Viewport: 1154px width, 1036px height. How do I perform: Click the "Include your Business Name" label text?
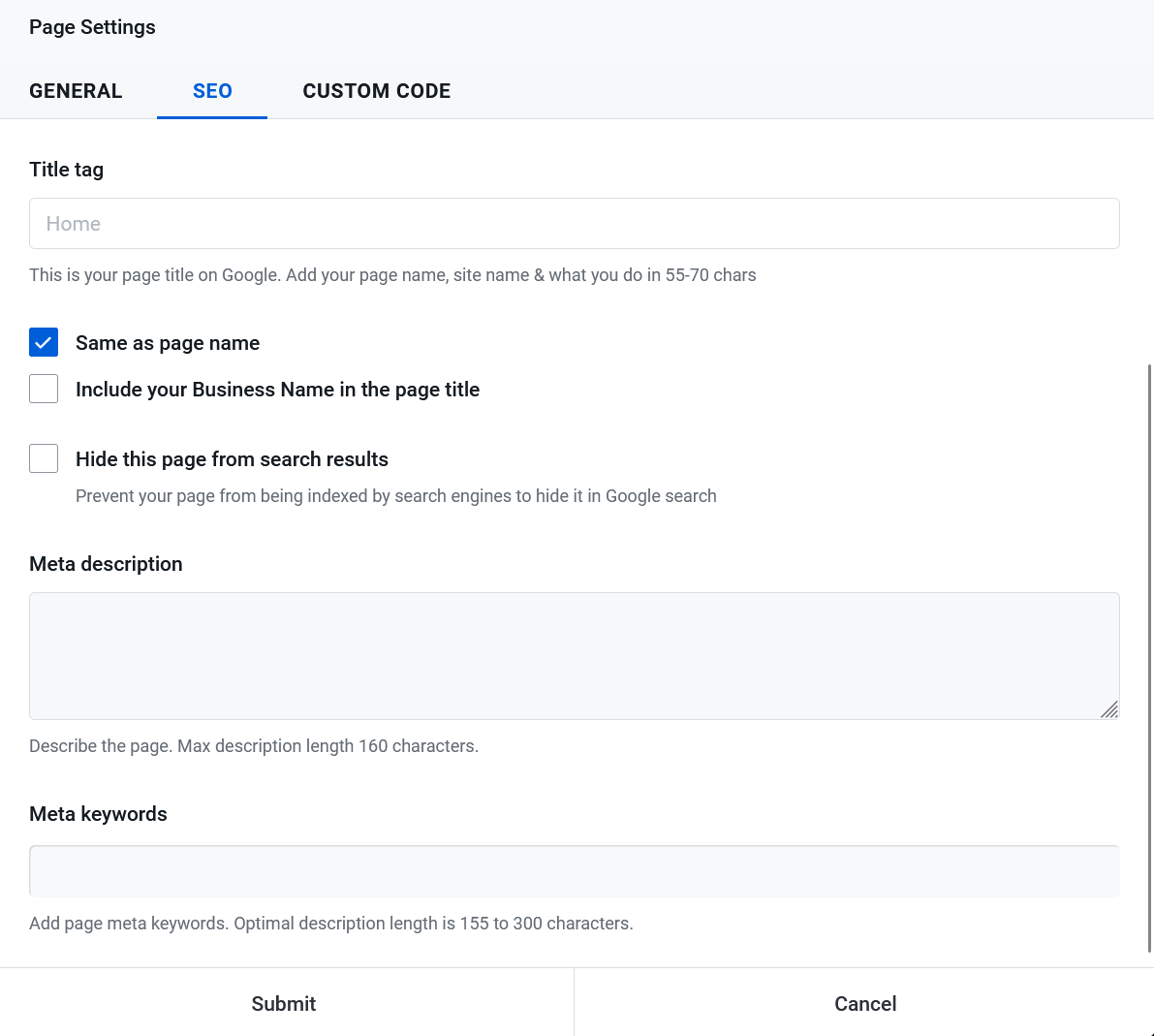tap(277, 390)
